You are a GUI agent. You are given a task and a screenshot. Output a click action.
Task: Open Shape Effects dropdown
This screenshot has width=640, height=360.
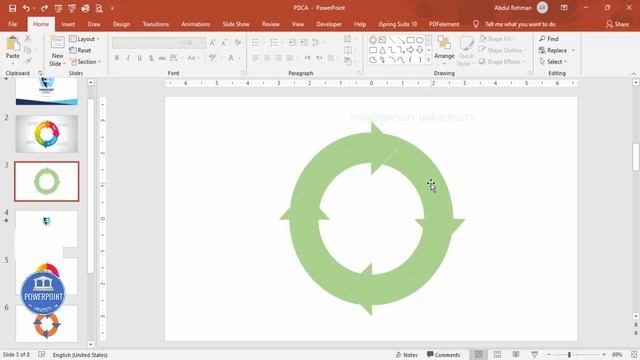502,62
